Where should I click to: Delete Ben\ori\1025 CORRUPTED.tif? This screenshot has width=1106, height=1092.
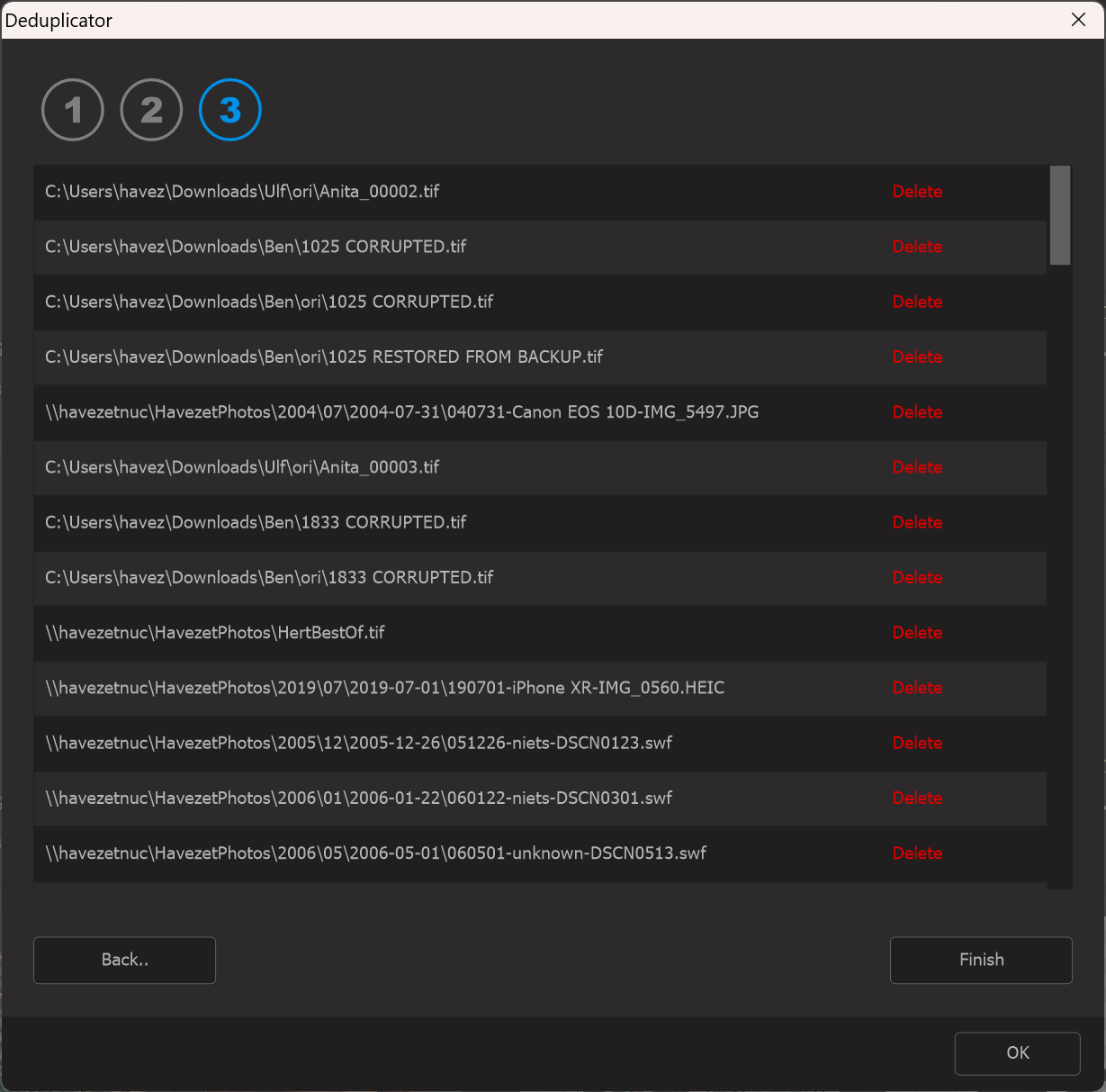(917, 302)
